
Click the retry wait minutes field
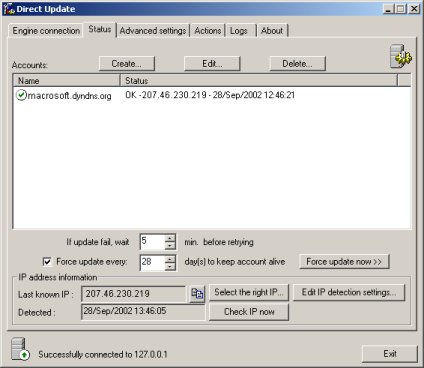pyautogui.click(x=152, y=242)
